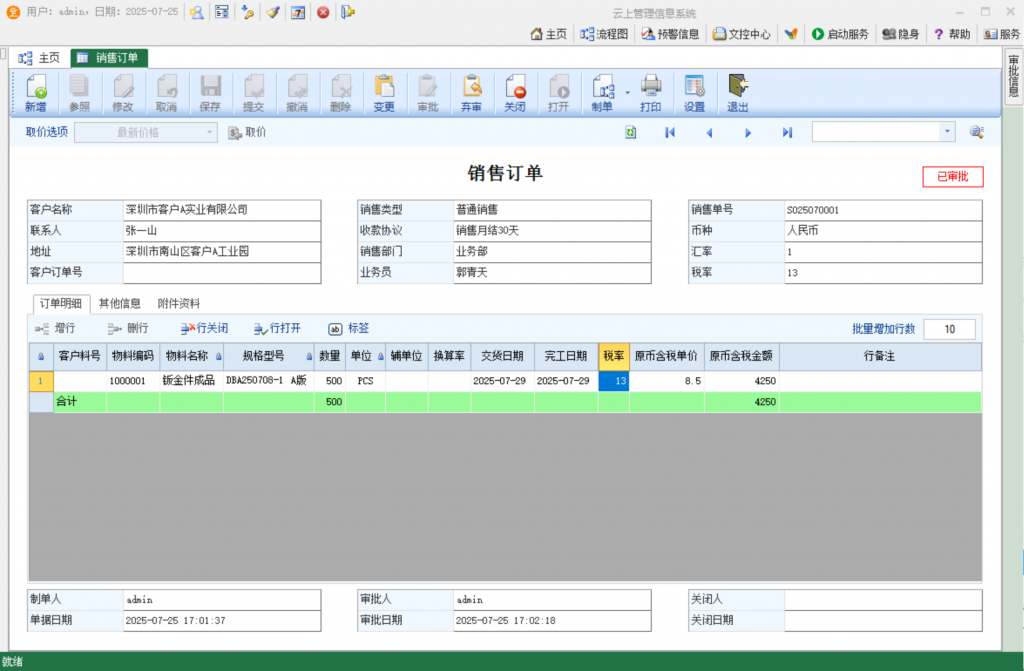This screenshot has height=671, width=1024.
Task: Click the green refresh record icon
Action: [x=631, y=133]
